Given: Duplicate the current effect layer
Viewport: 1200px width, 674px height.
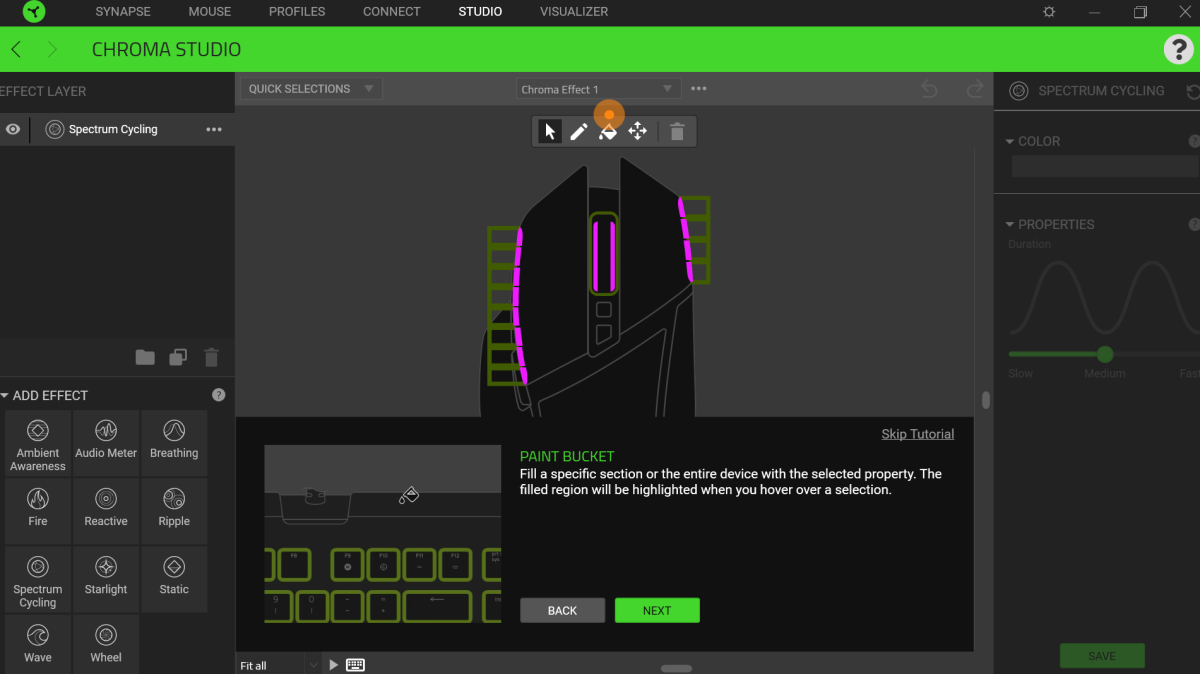Looking at the screenshot, I should pyautogui.click(x=177, y=357).
